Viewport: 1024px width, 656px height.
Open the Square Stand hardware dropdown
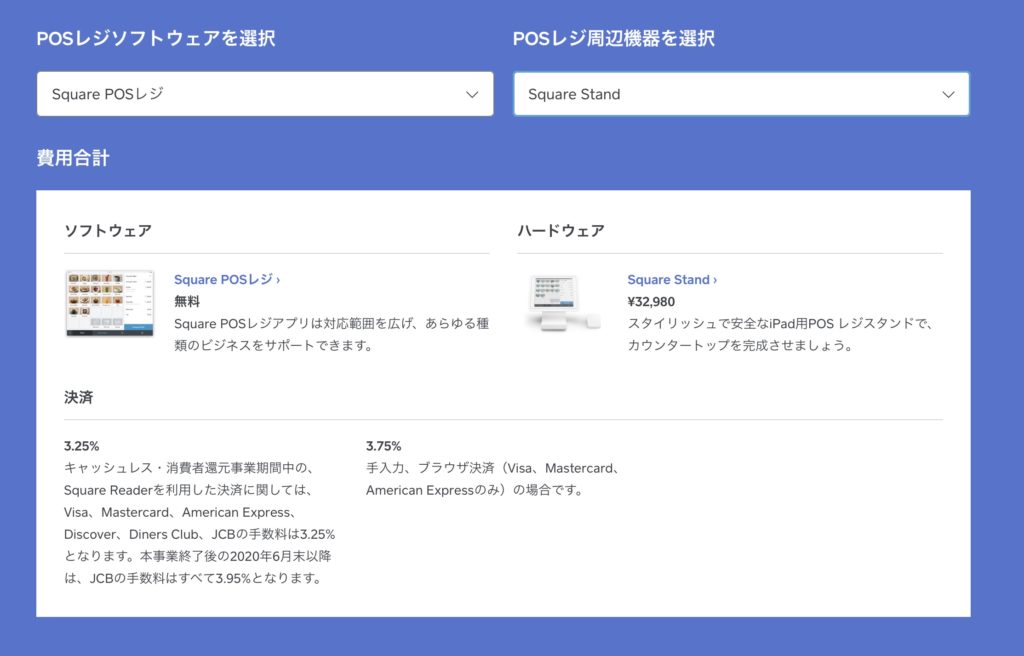(741, 94)
